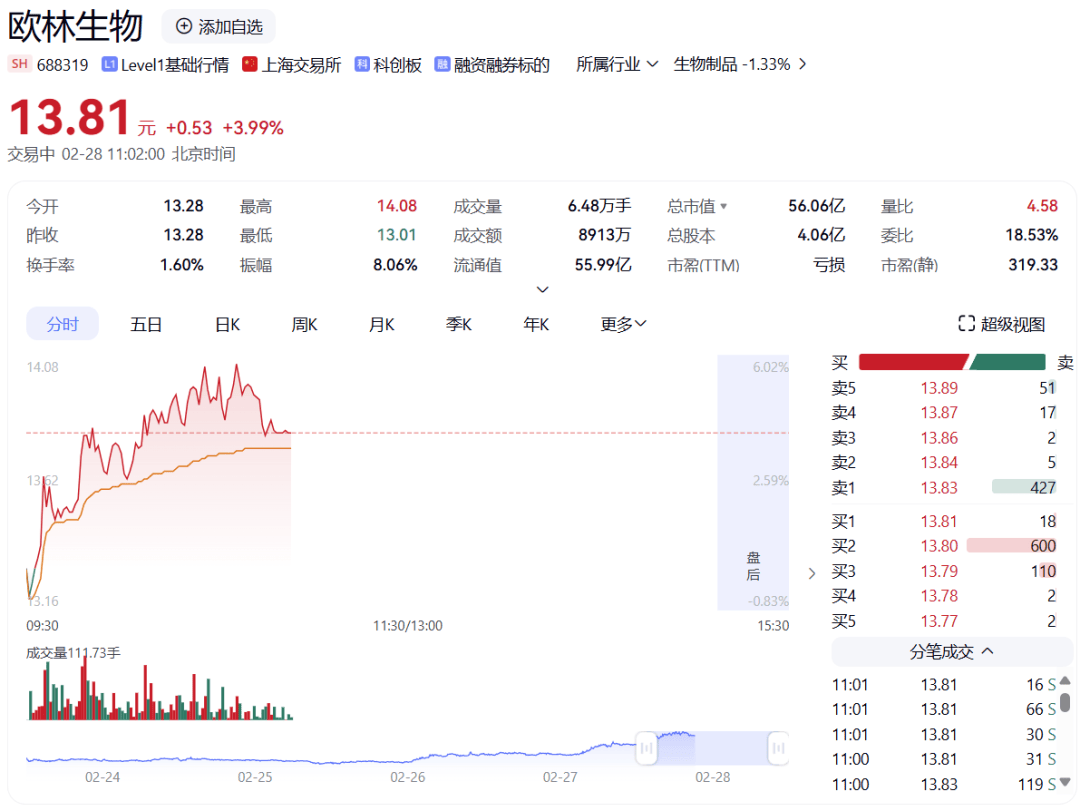Click the 最低 value 13.01
Image resolution: width=1080 pixels, height=811 pixels.
(x=397, y=235)
